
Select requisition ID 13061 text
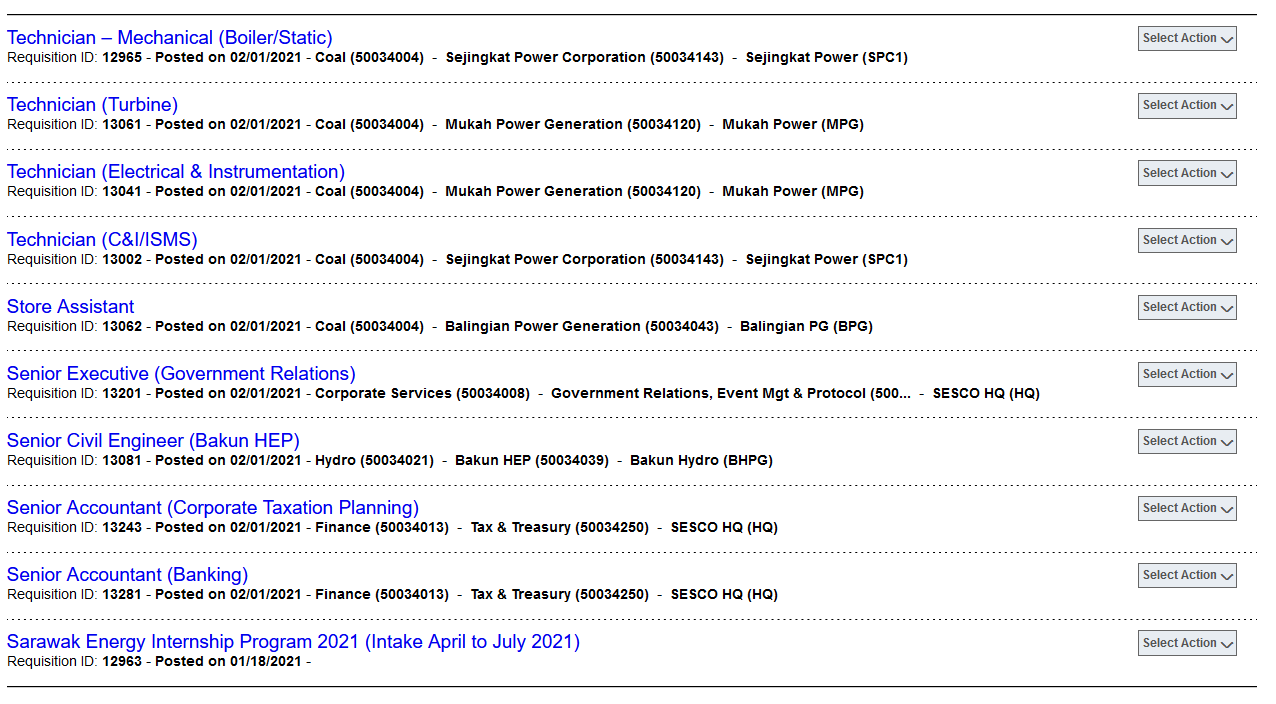[122, 125]
